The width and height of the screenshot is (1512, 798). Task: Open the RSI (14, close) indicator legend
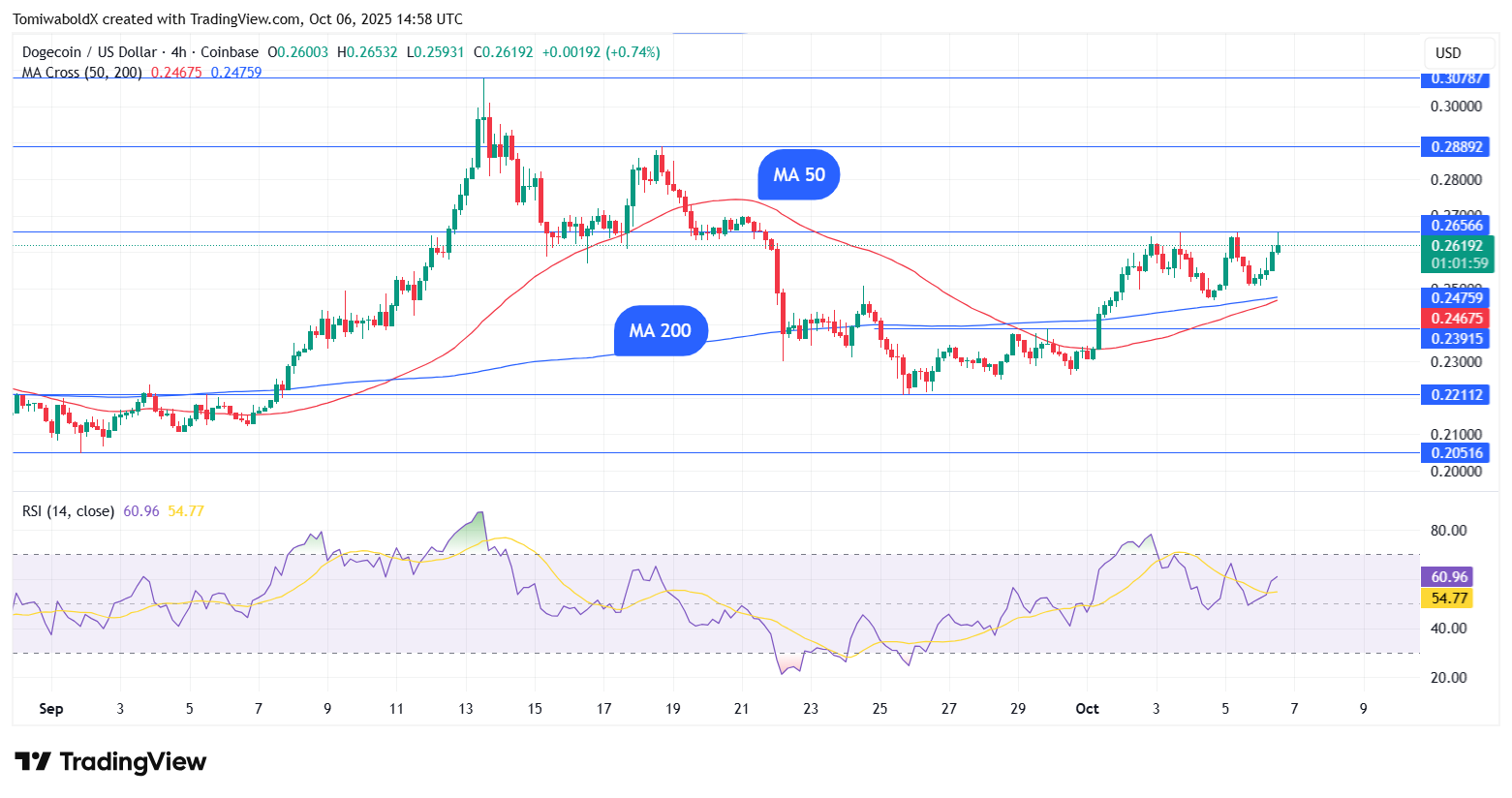pyautogui.click(x=68, y=511)
